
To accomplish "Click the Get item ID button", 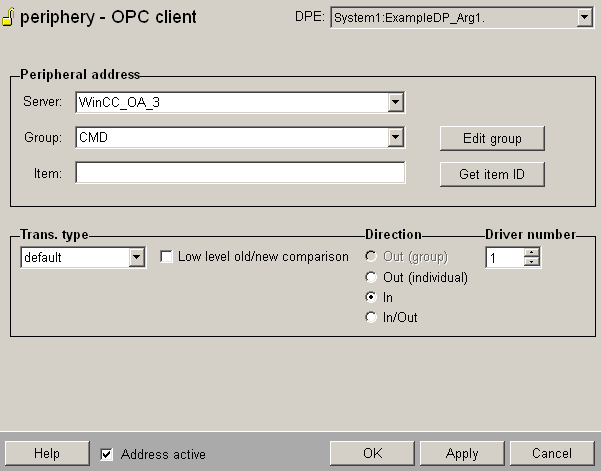I will click(x=492, y=174).
